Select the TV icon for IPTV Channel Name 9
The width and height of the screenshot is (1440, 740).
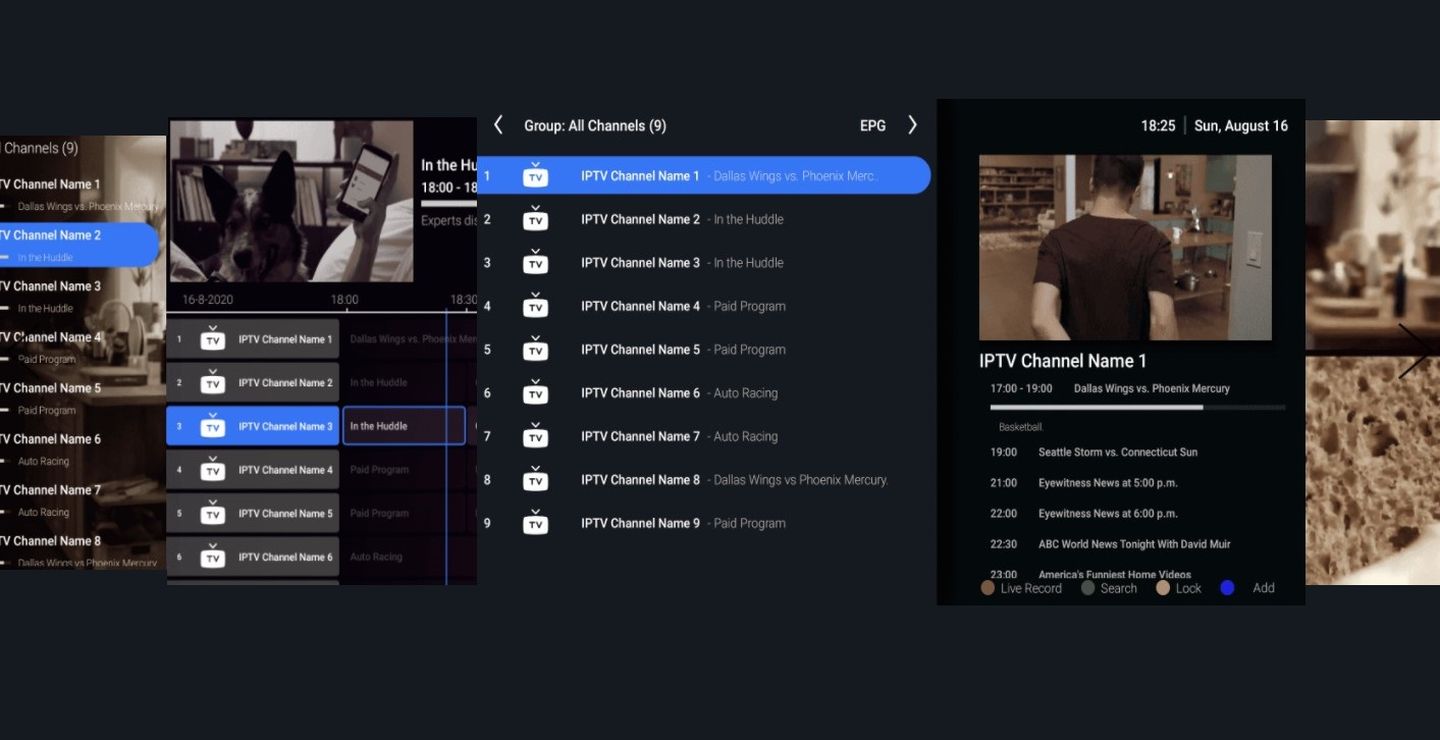[536, 522]
